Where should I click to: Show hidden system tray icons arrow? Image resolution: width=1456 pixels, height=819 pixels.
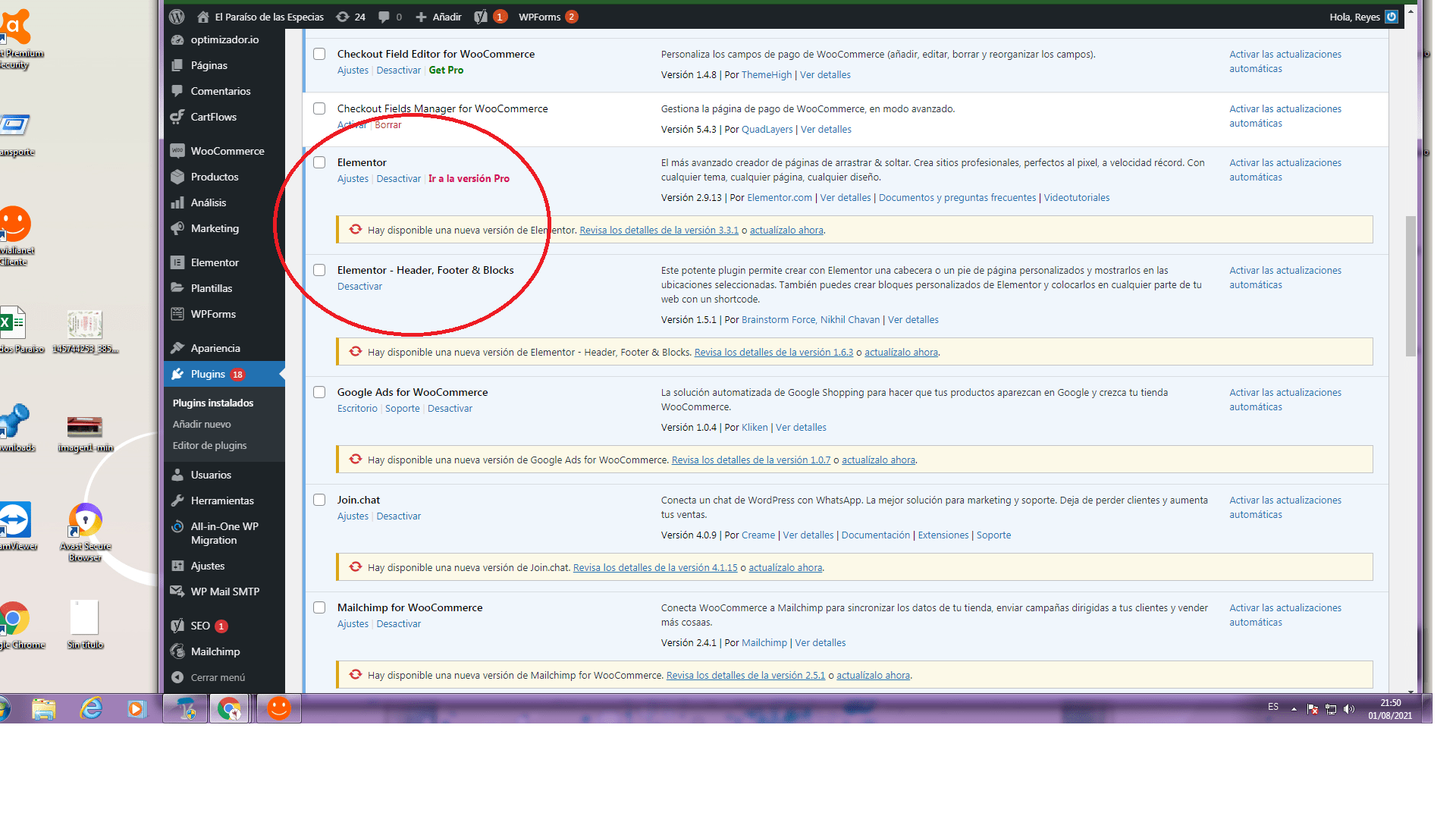(x=1294, y=709)
